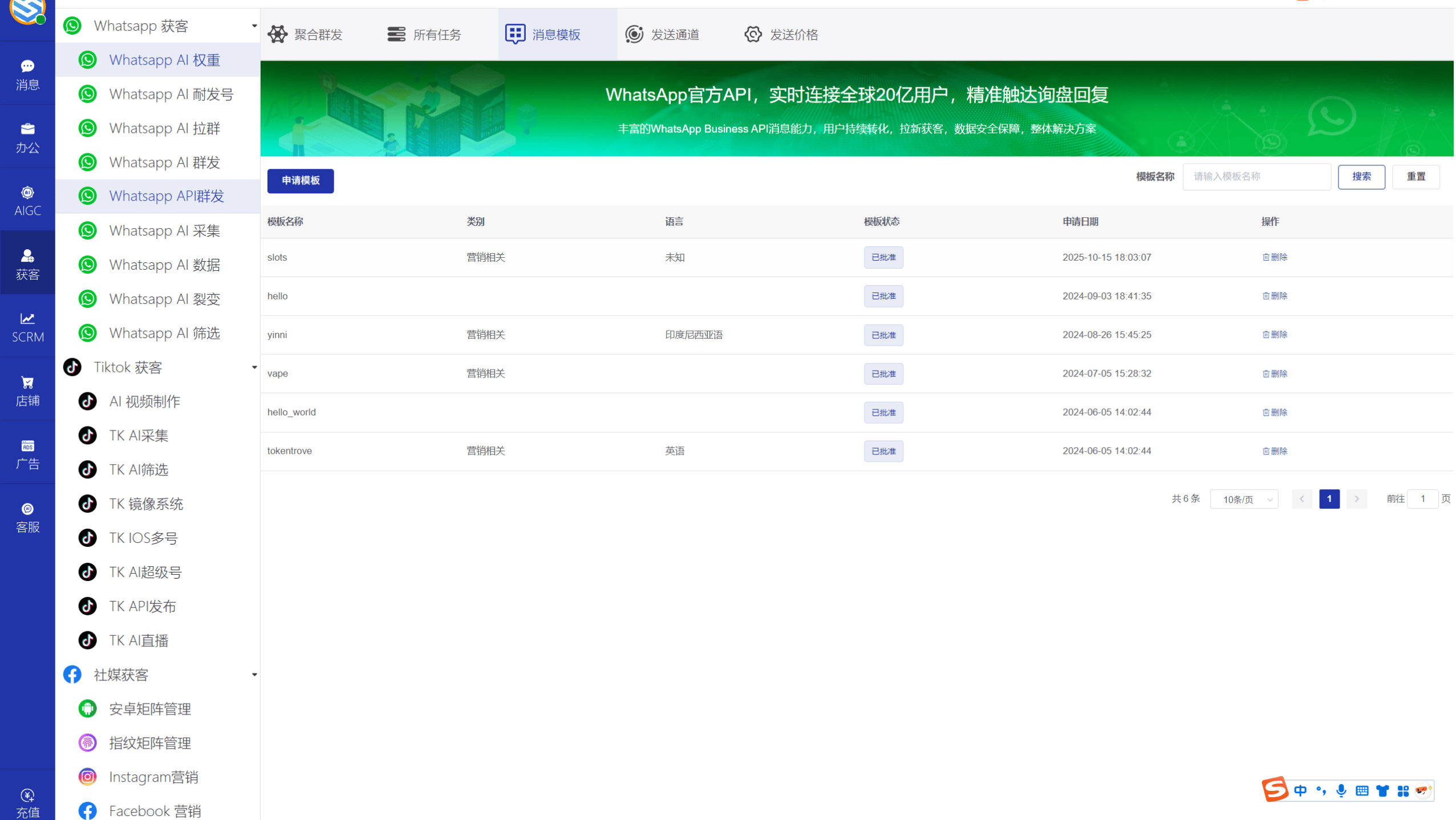Screen dimensions: 1456x820
Task: Collapse the Whatsapp 获客 menu group
Action: (254, 25)
